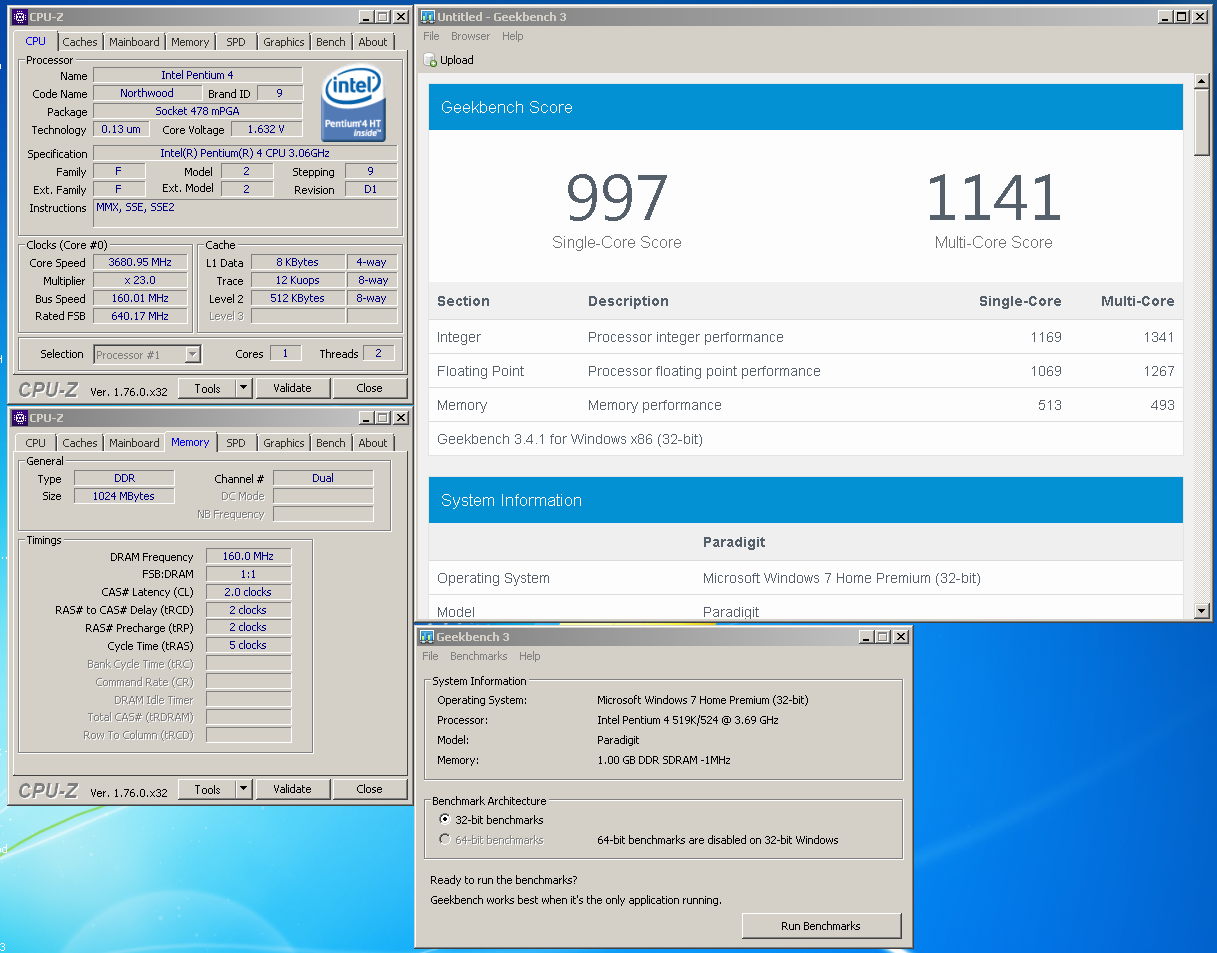Image resolution: width=1217 pixels, height=953 pixels.
Task: Click the Integer section row in the results table
Action: pos(806,337)
